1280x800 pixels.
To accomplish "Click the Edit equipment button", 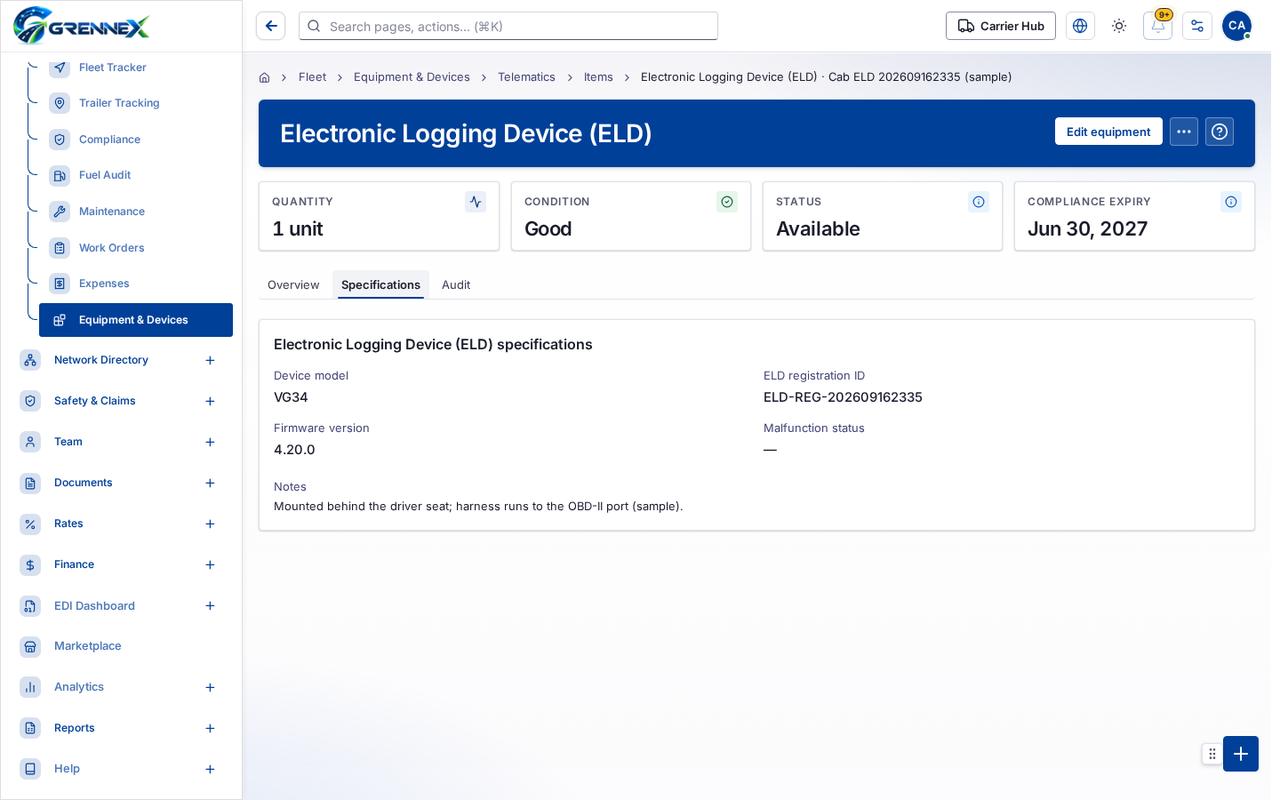I will [1108, 132].
